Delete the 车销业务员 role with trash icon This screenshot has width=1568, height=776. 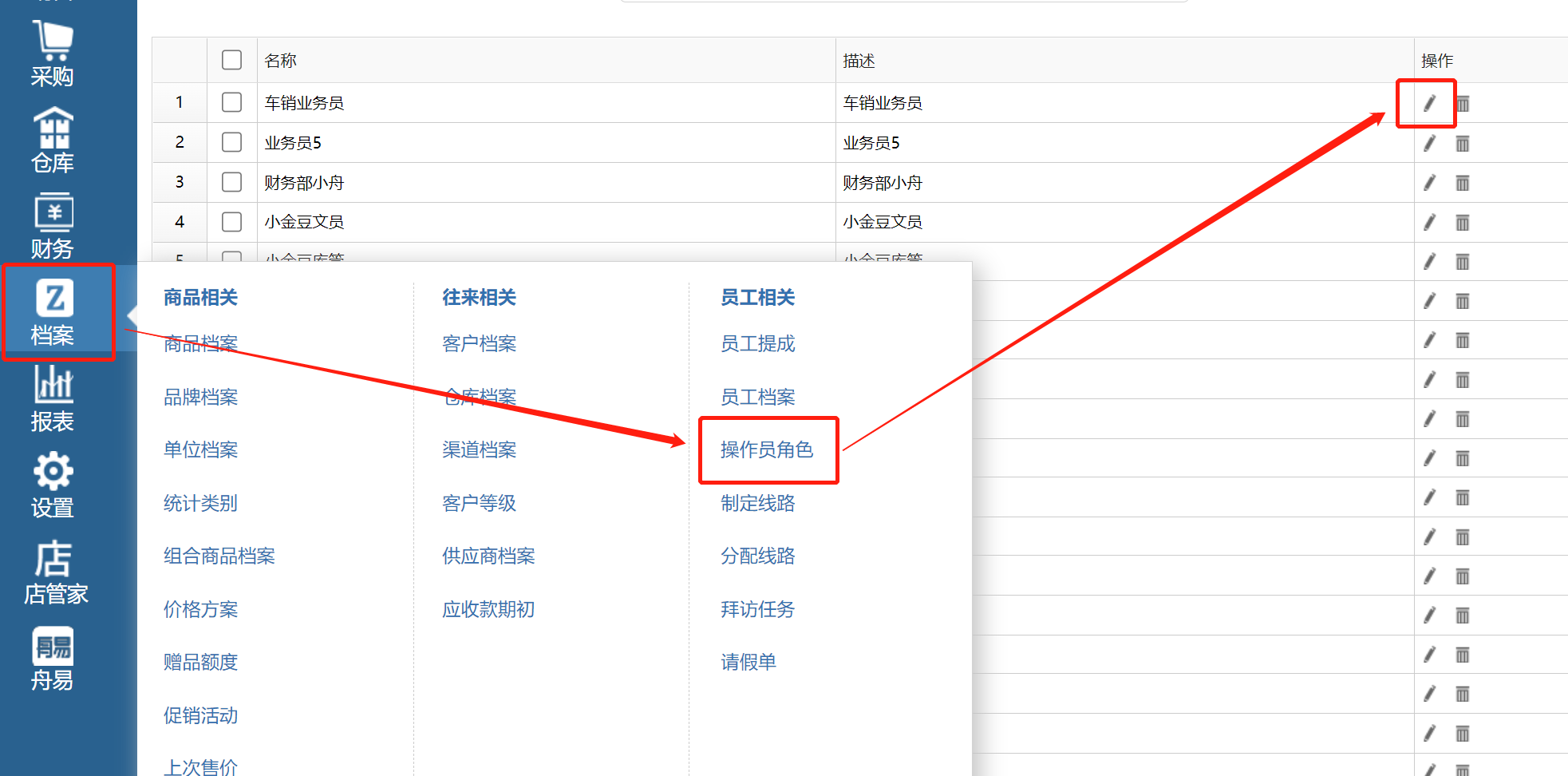1462,104
